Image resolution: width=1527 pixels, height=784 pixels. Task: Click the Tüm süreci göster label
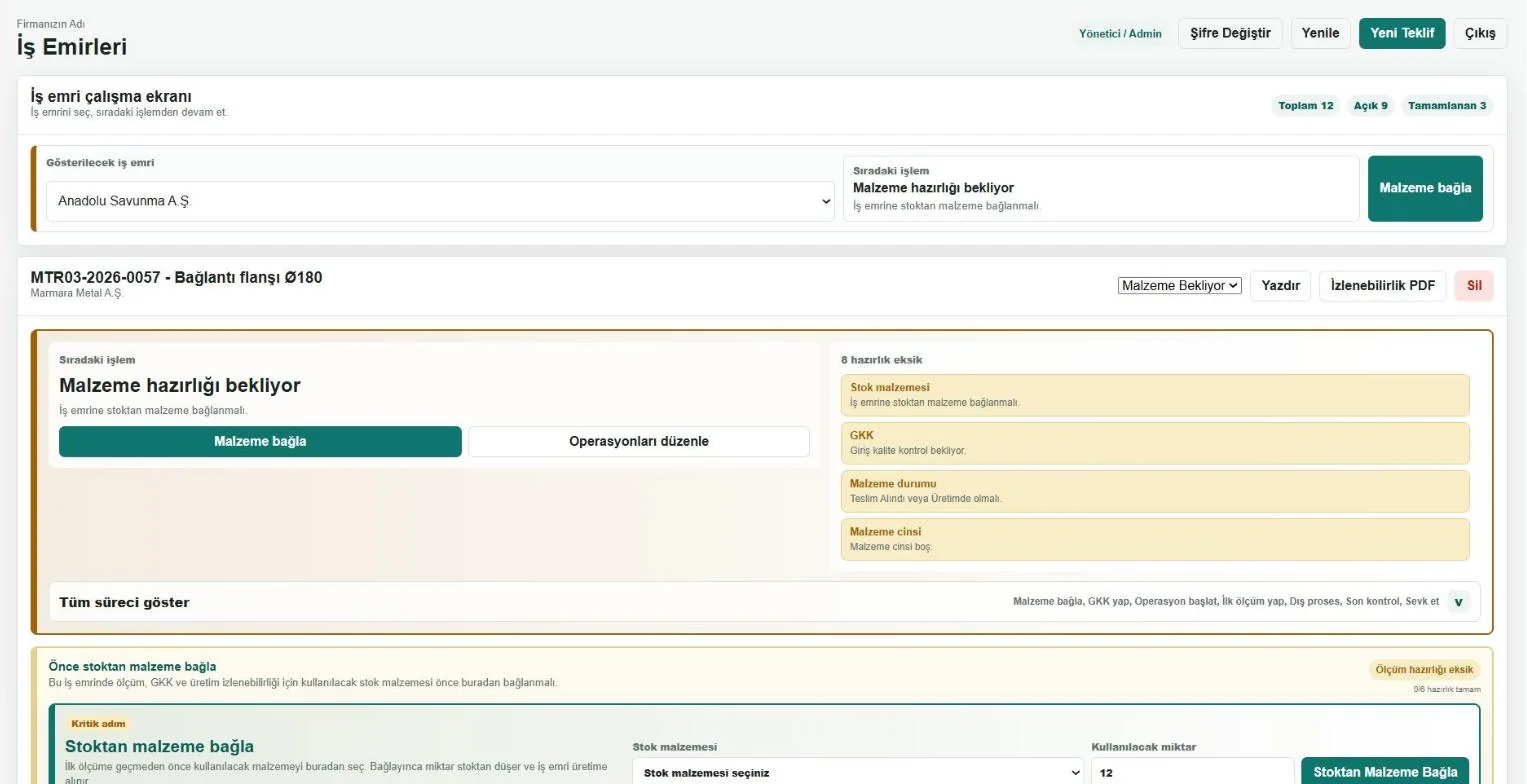(x=124, y=603)
